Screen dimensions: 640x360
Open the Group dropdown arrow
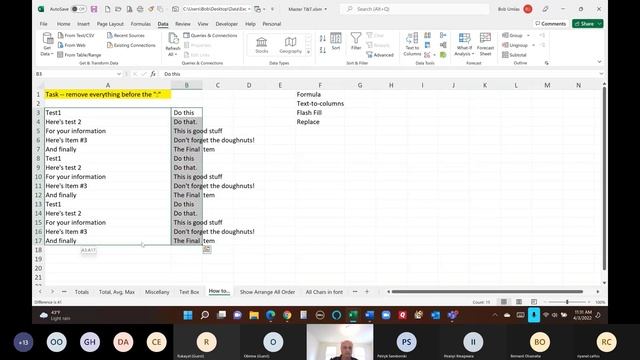tap(528, 36)
